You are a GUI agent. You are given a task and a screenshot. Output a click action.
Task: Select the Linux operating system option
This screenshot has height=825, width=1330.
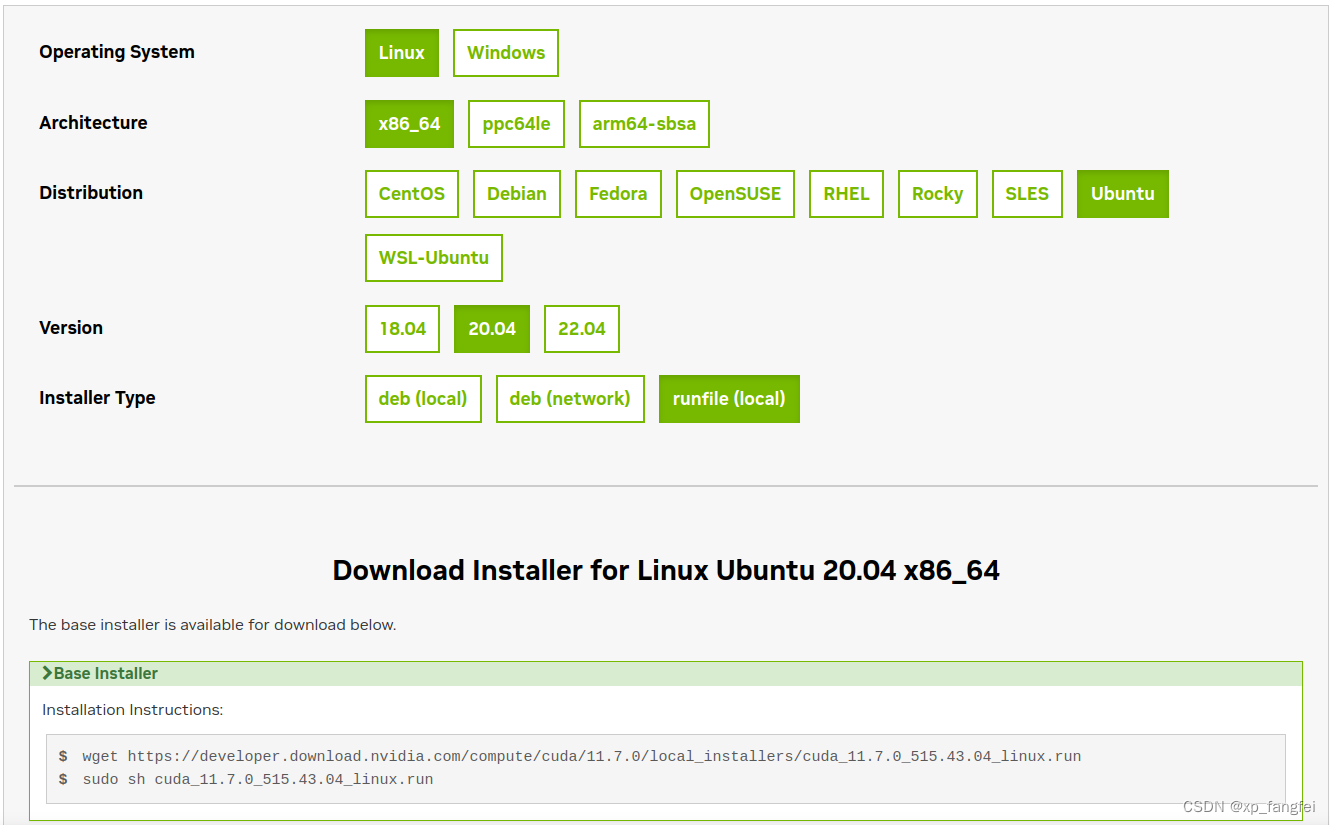401,52
